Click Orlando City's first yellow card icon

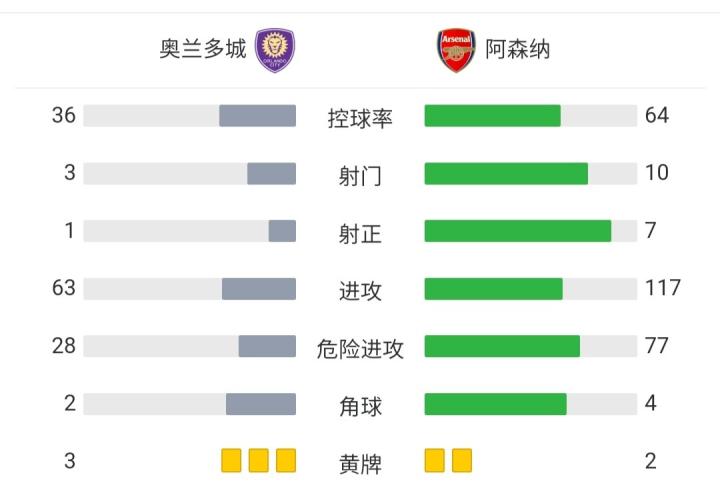click(232, 461)
